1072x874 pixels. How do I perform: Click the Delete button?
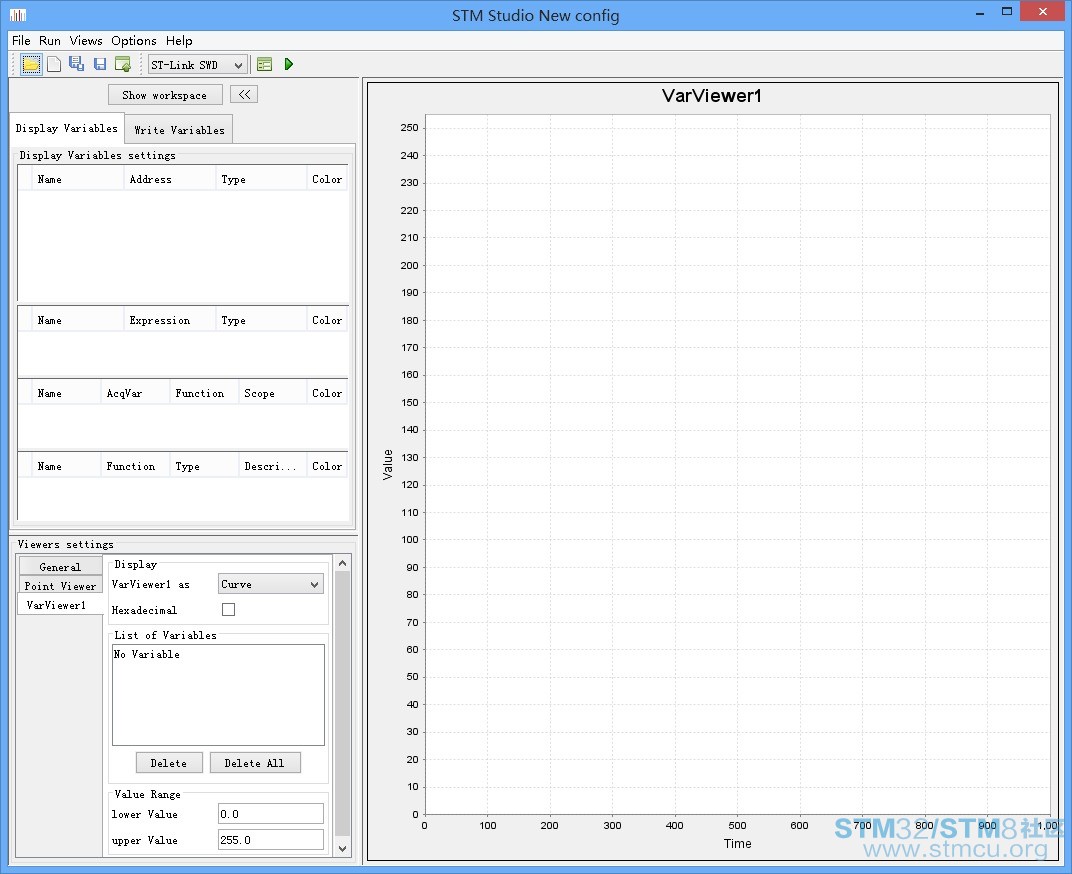click(x=169, y=763)
